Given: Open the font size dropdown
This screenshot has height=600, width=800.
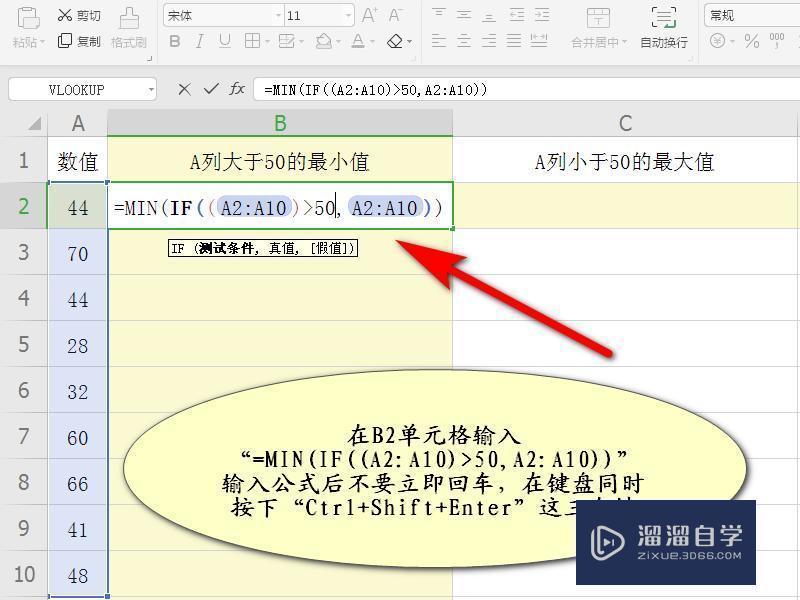Looking at the screenshot, I should [x=347, y=15].
